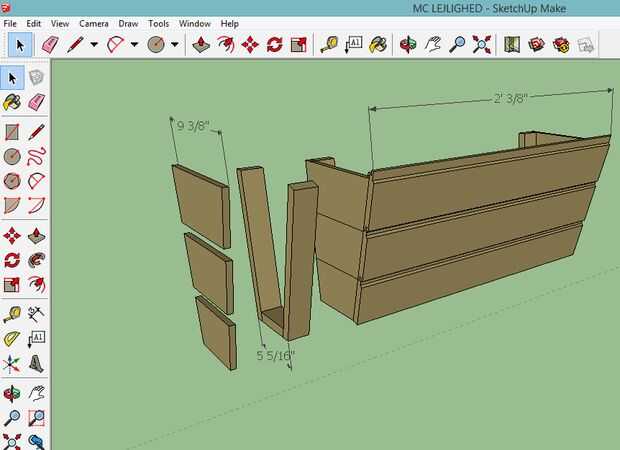
Task: Pick the Tape Measure in left palette
Action: tap(12, 314)
